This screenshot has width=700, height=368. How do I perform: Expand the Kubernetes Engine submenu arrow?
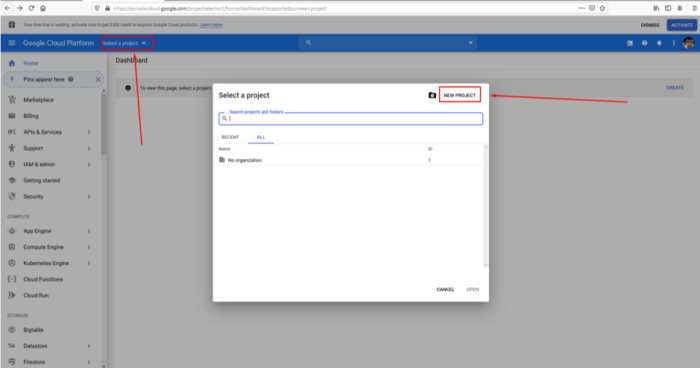(x=89, y=263)
